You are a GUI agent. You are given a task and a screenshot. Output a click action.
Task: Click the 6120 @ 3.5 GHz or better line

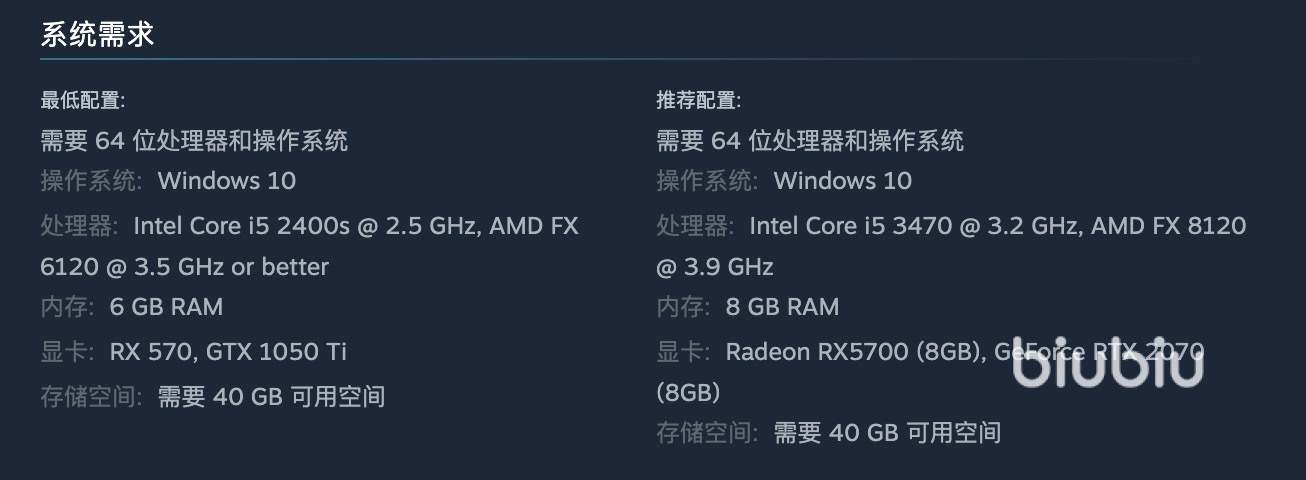click(184, 267)
